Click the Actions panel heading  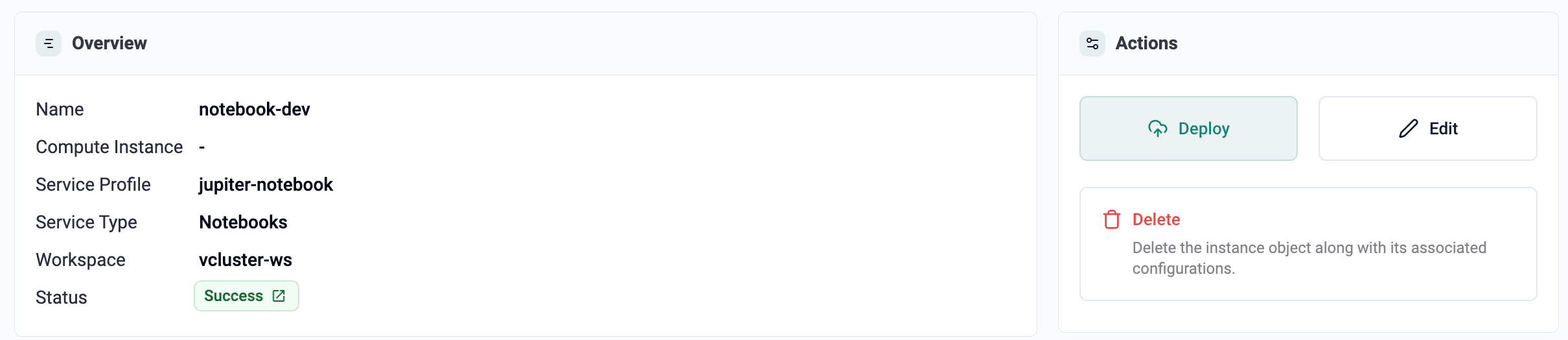(1146, 43)
